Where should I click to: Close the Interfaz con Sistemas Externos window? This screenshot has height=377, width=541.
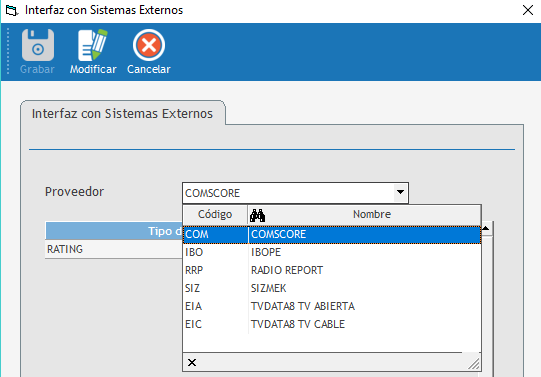click(528, 10)
